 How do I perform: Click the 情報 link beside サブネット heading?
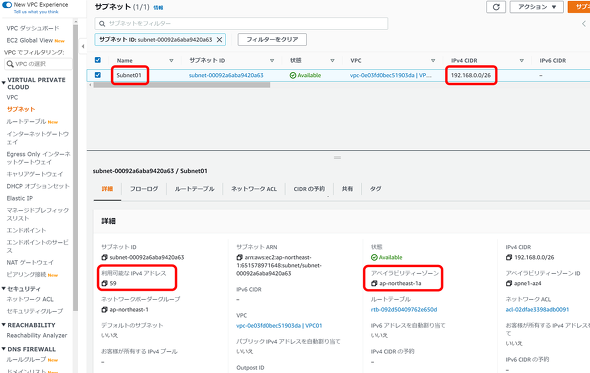click(158, 8)
